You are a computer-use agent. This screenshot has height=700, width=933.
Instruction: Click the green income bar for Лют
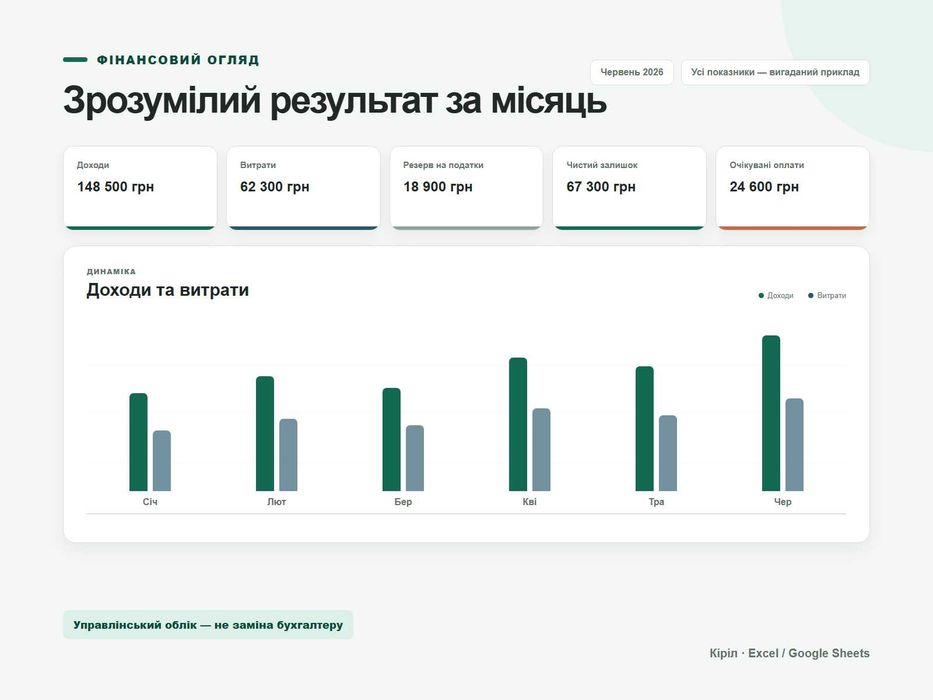pyautogui.click(x=265, y=433)
